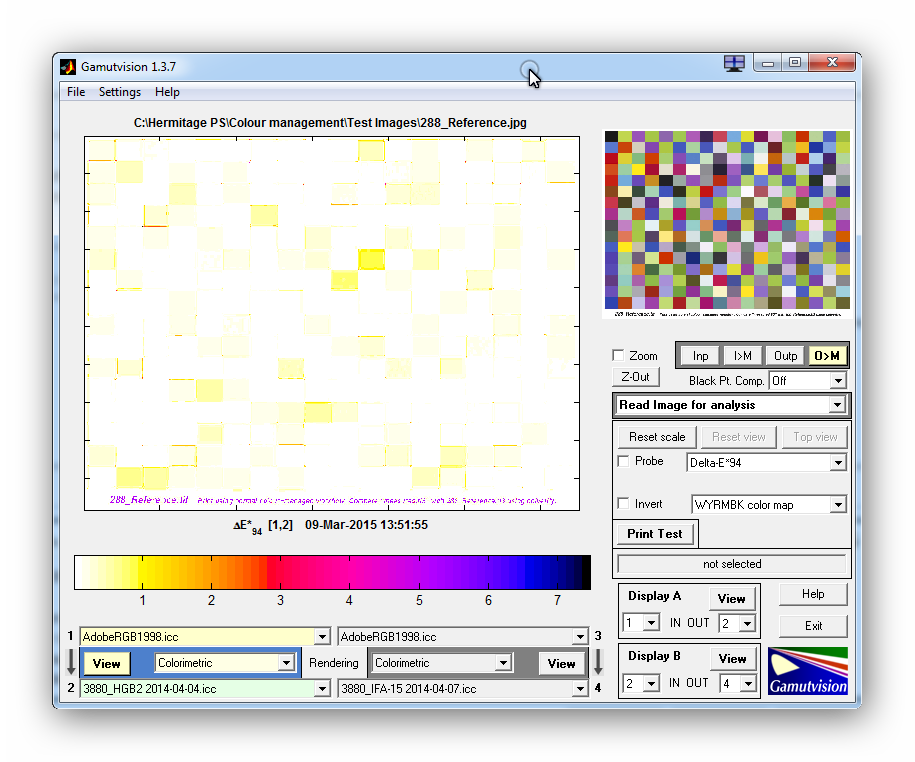The height and width of the screenshot is (762, 915).
Task: Open the File menu
Action: 76,92
